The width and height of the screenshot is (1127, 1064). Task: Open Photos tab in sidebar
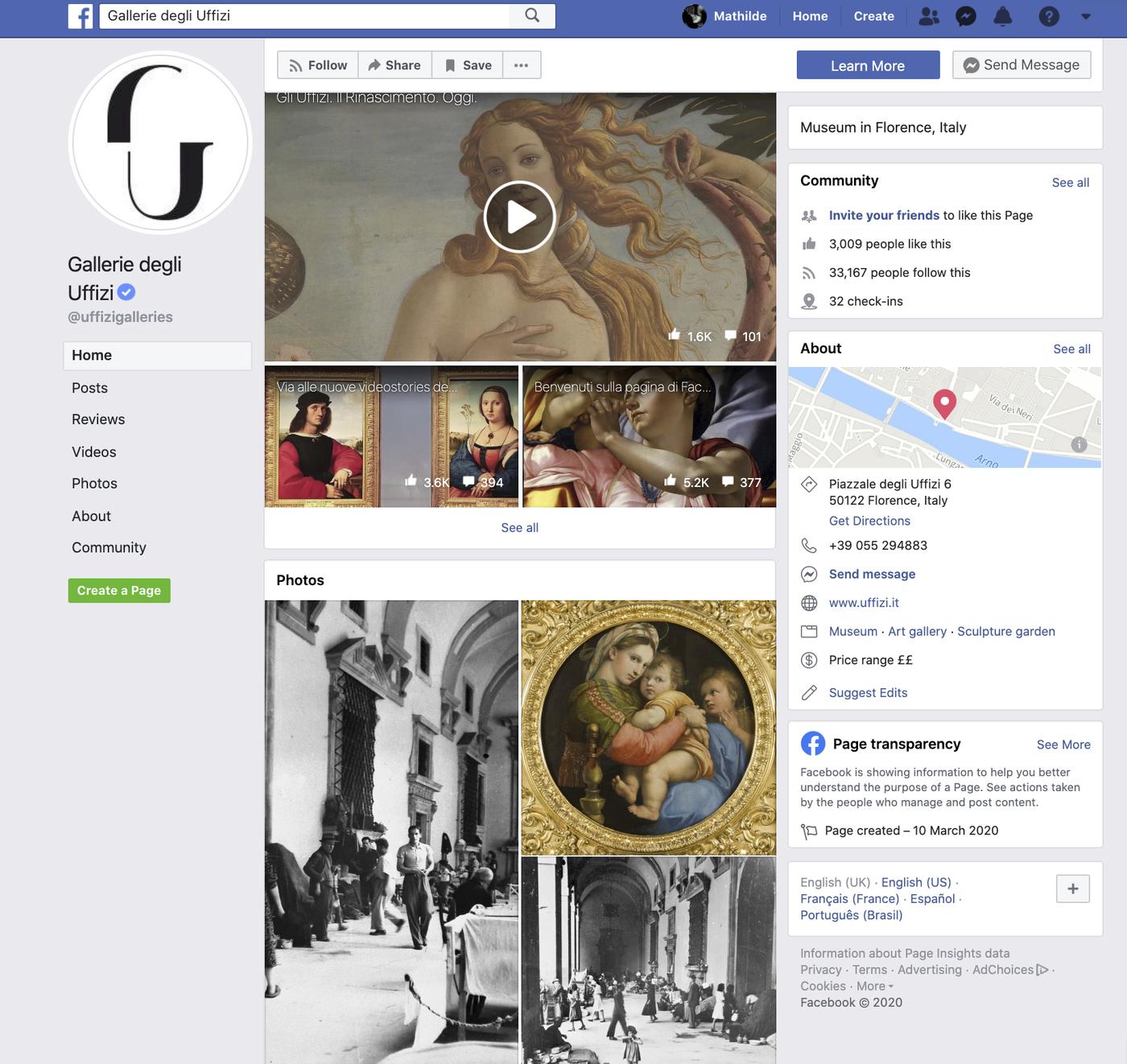[94, 484]
